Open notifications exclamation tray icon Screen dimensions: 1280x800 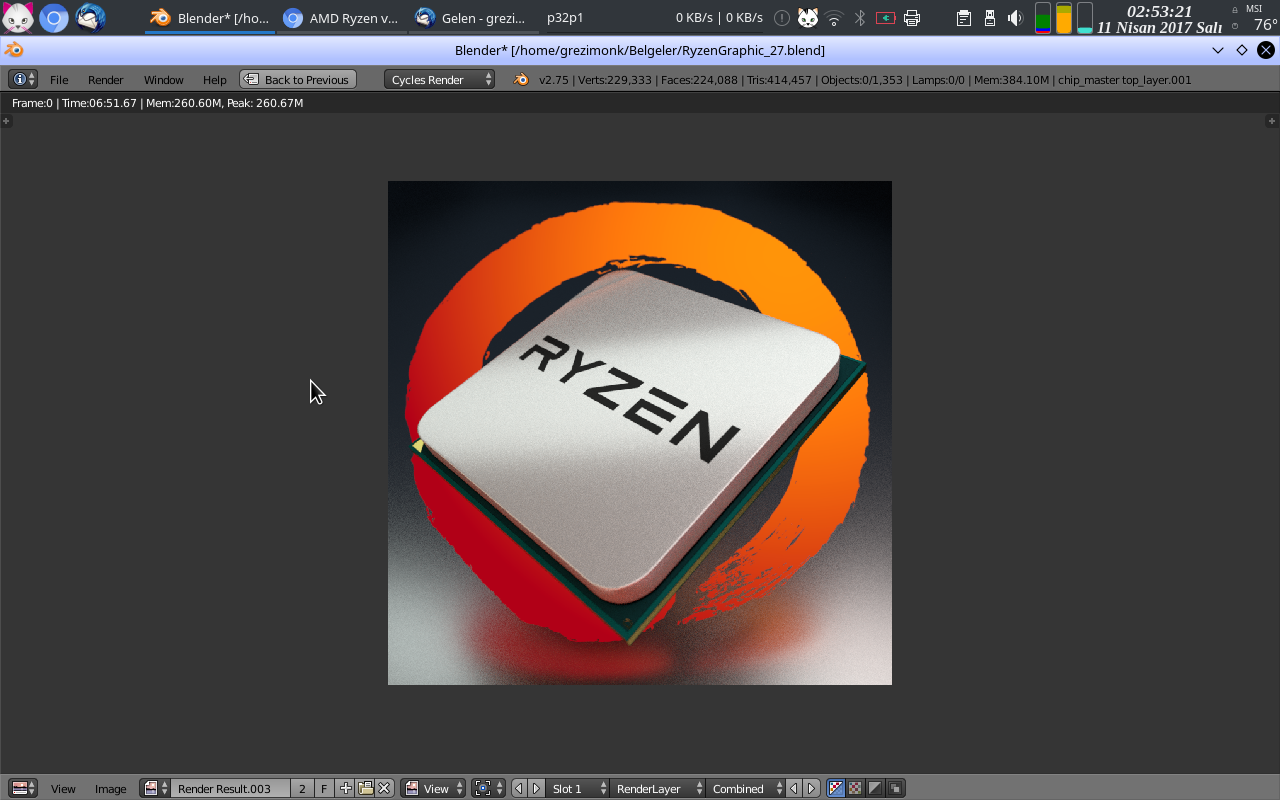[x=782, y=18]
